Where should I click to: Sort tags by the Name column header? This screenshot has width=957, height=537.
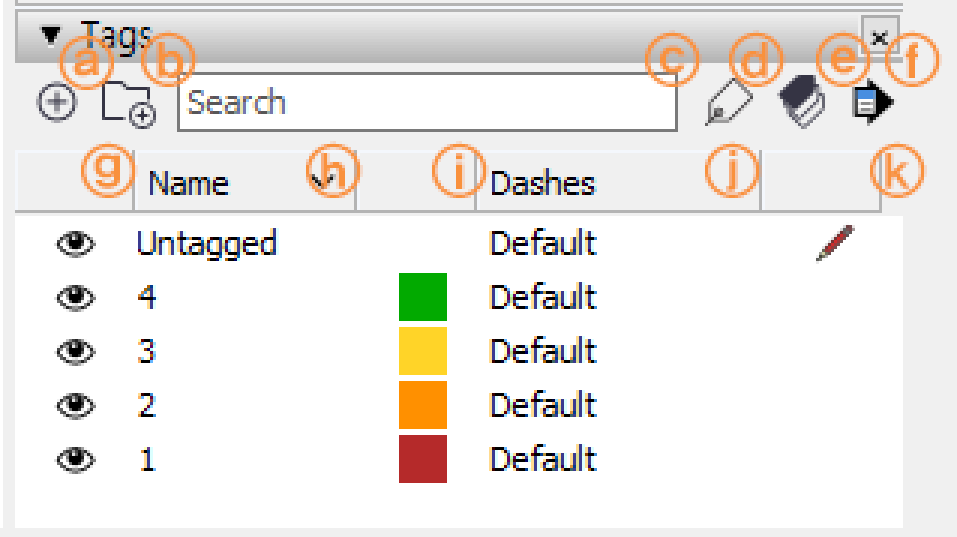point(244,182)
